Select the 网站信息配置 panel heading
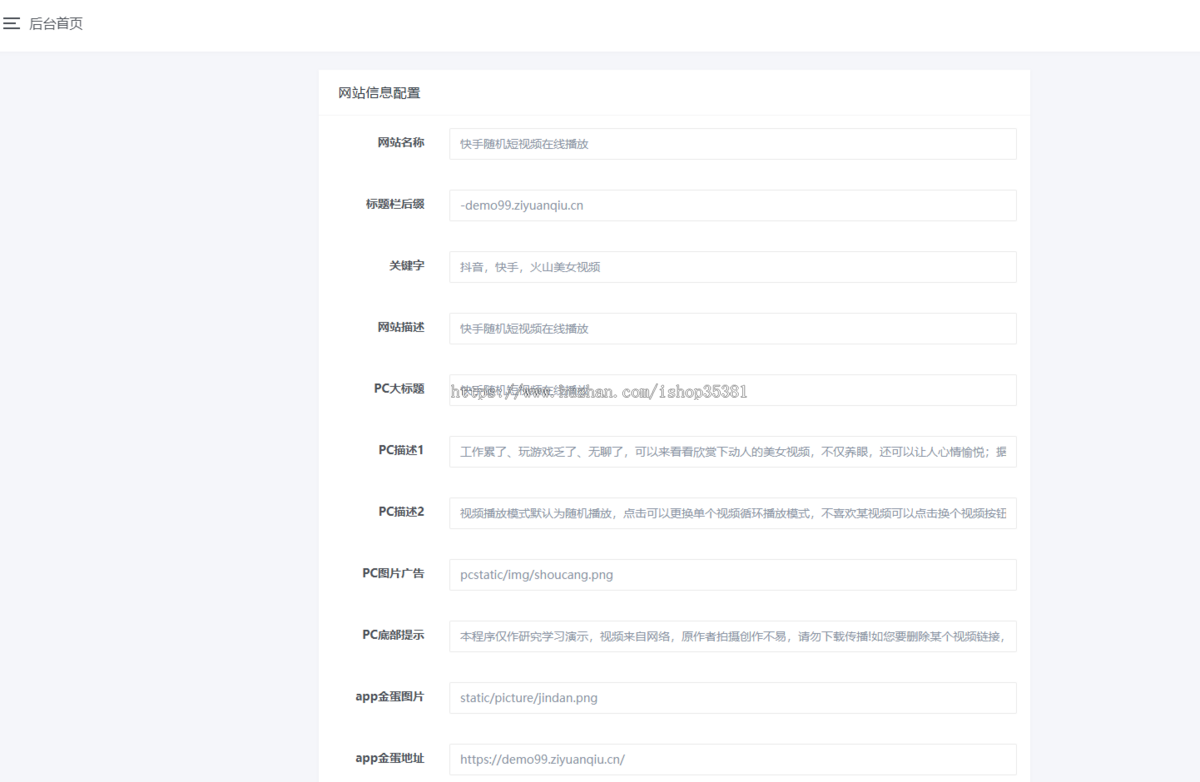This screenshot has height=782, width=1200. point(379,93)
